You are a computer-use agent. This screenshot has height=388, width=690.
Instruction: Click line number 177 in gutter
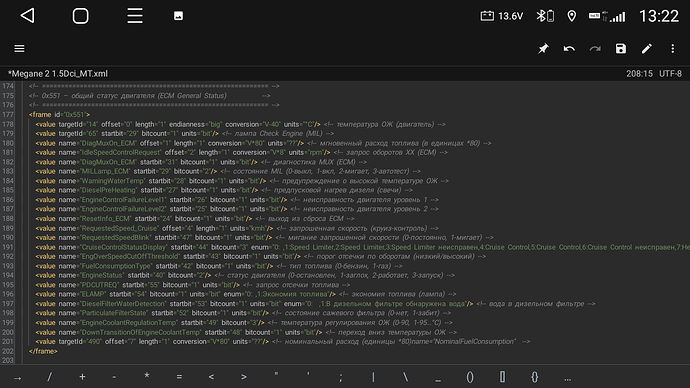click(8, 114)
